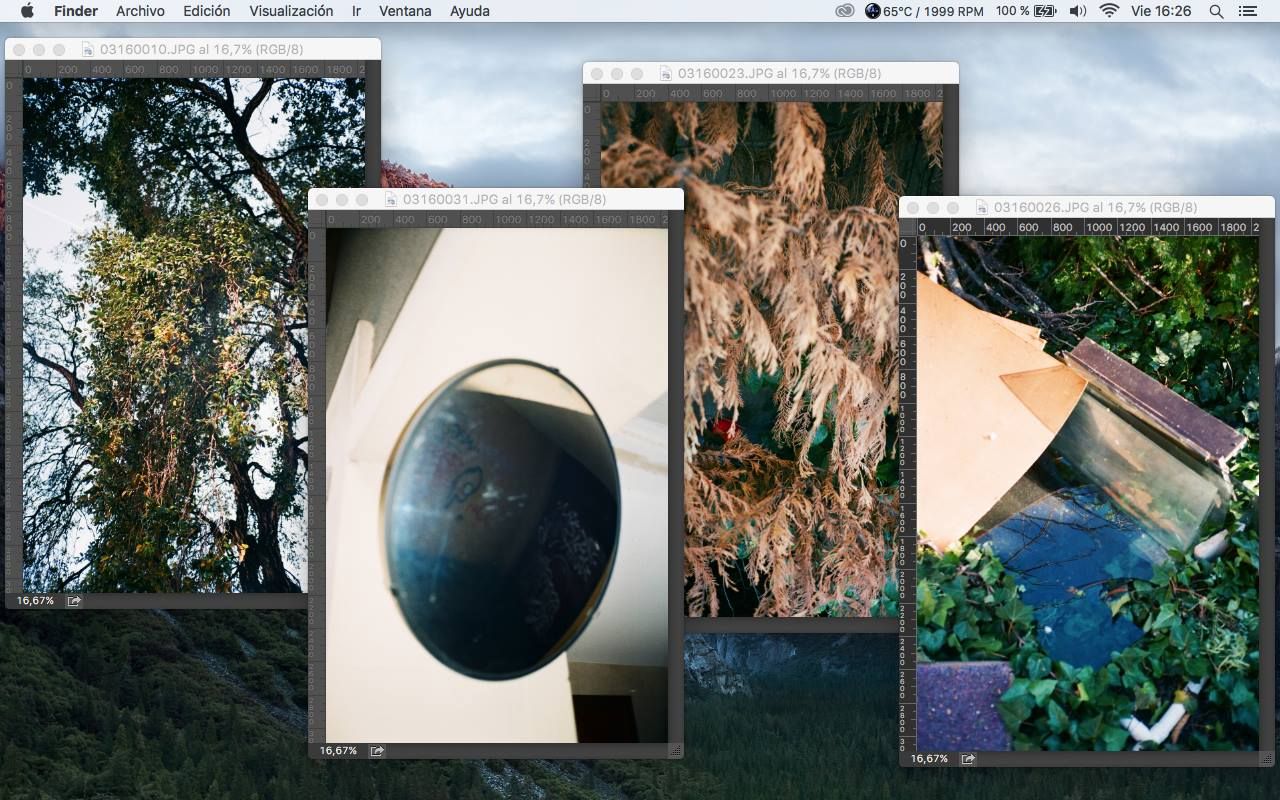Open the Wi-Fi status menu
1280x800 pixels.
click(x=1108, y=11)
